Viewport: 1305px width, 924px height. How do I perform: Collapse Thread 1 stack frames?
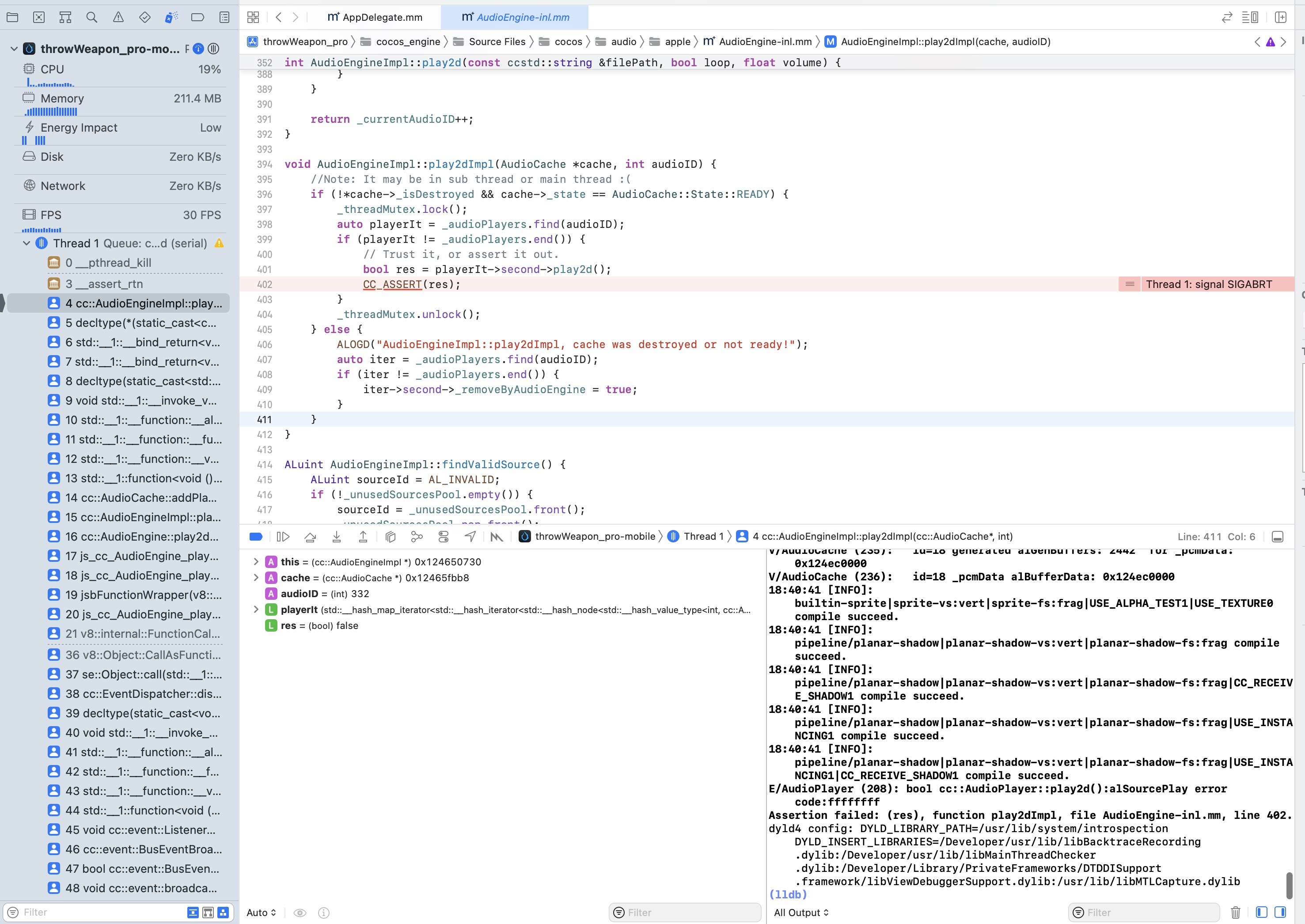pos(26,243)
